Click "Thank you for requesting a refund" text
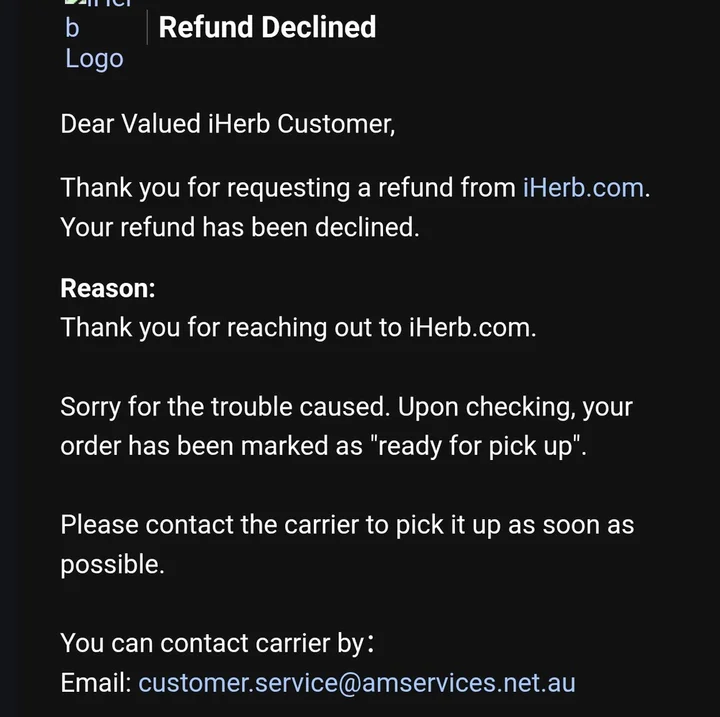The height and width of the screenshot is (717, 720). 288,187
